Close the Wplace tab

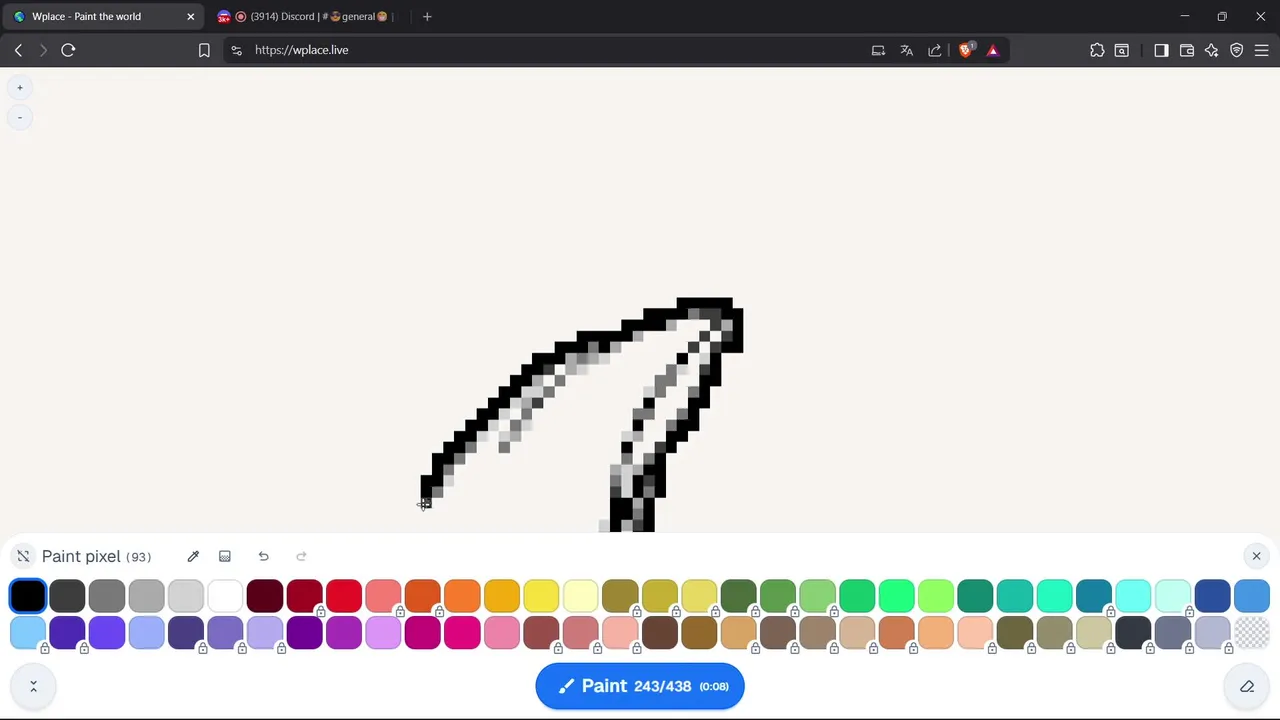pos(190,17)
